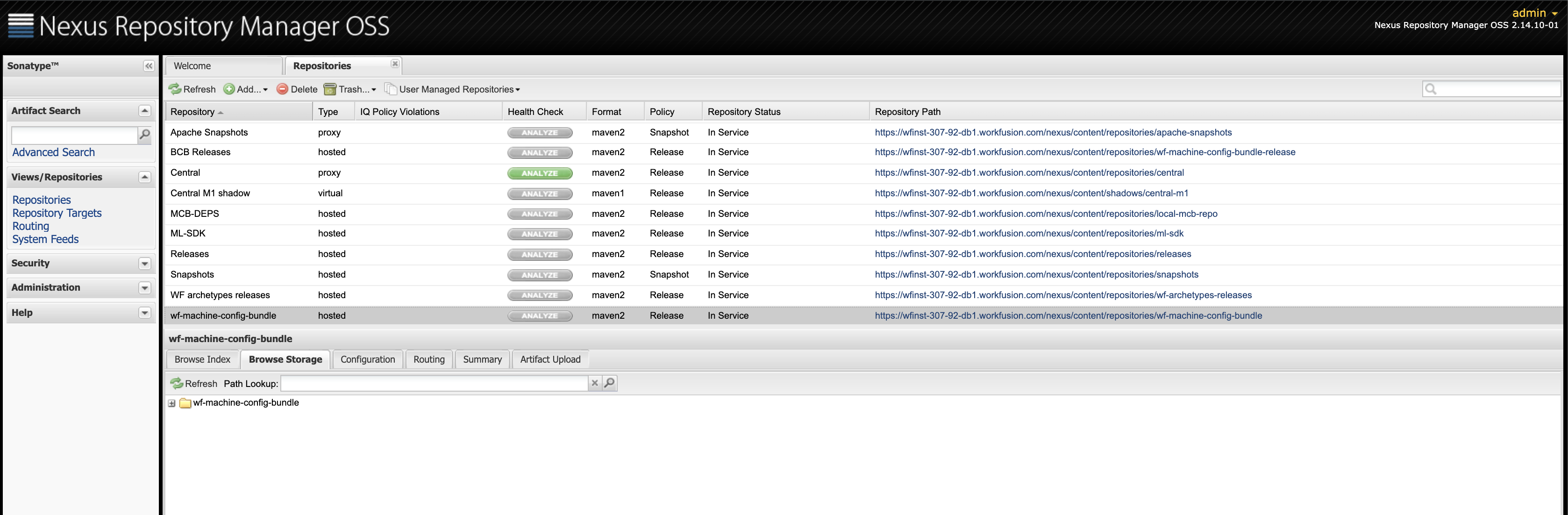This screenshot has height=515, width=1568.
Task: Collapse the Sonatype sidebar panel
Action: (x=149, y=66)
